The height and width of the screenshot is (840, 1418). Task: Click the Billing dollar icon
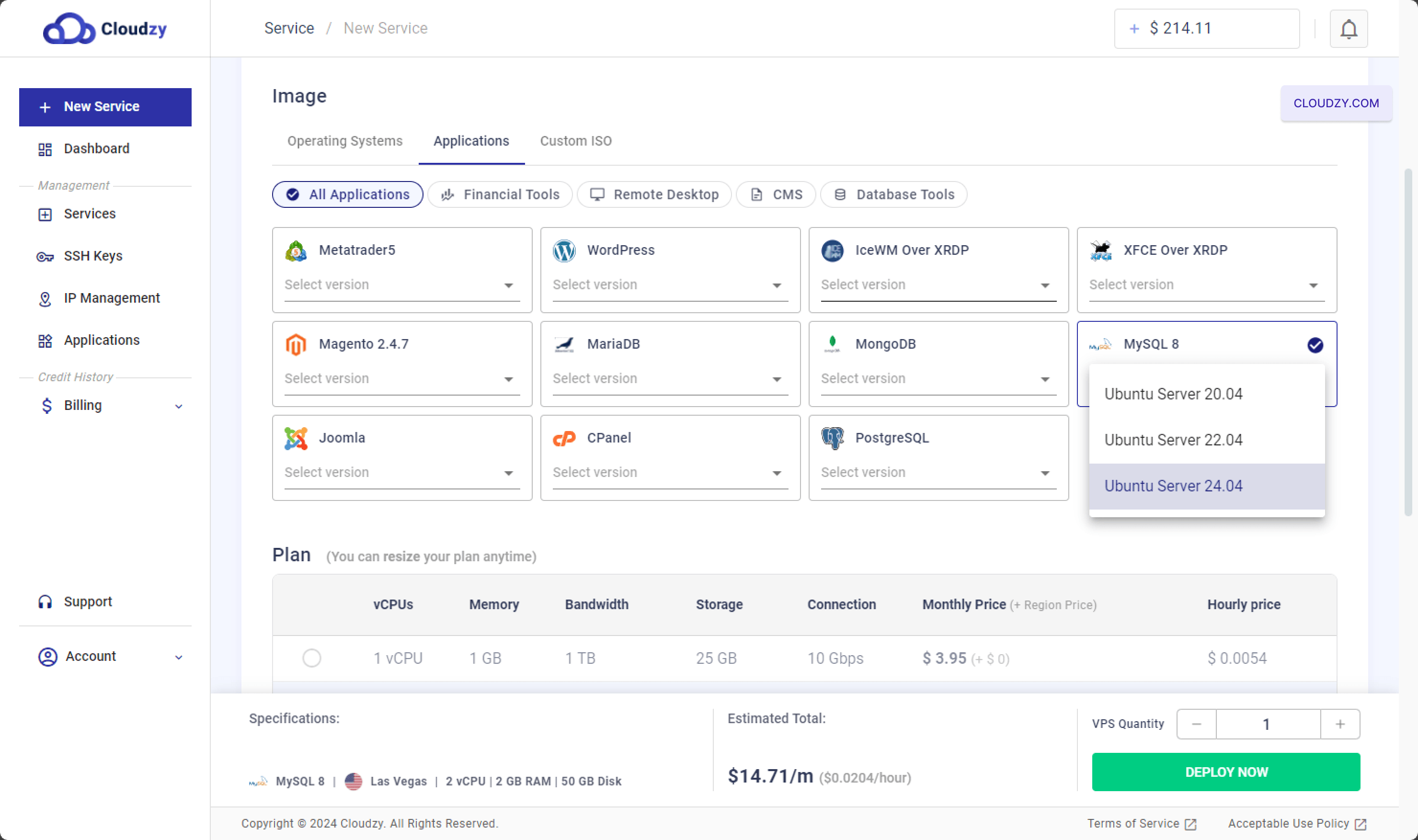[x=47, y=406]
